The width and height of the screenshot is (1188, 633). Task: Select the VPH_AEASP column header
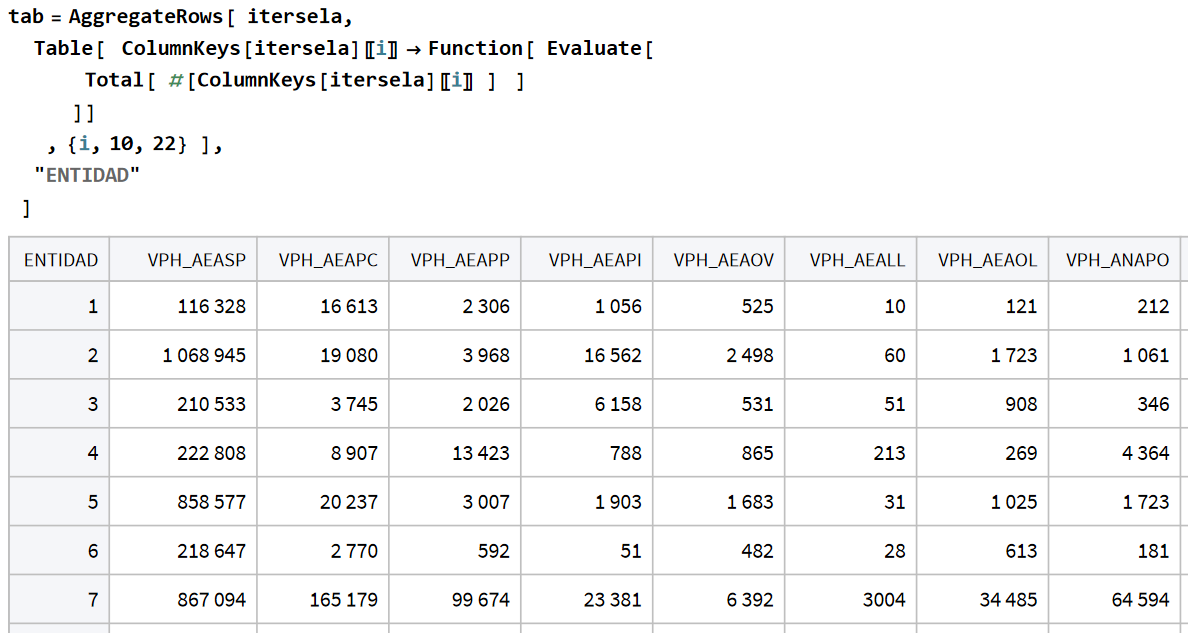click(x=196, y=260)
